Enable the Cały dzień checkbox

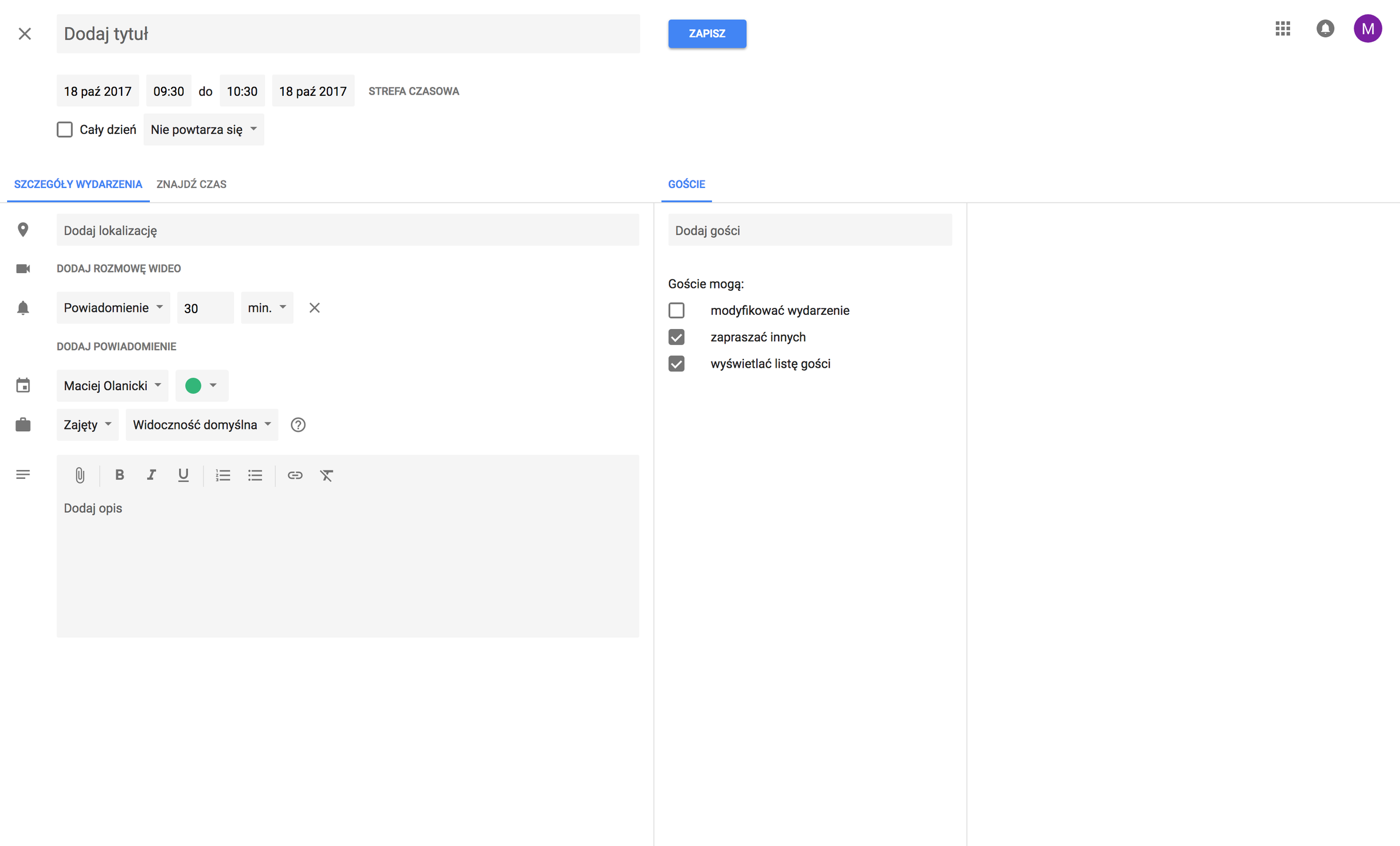65,129
